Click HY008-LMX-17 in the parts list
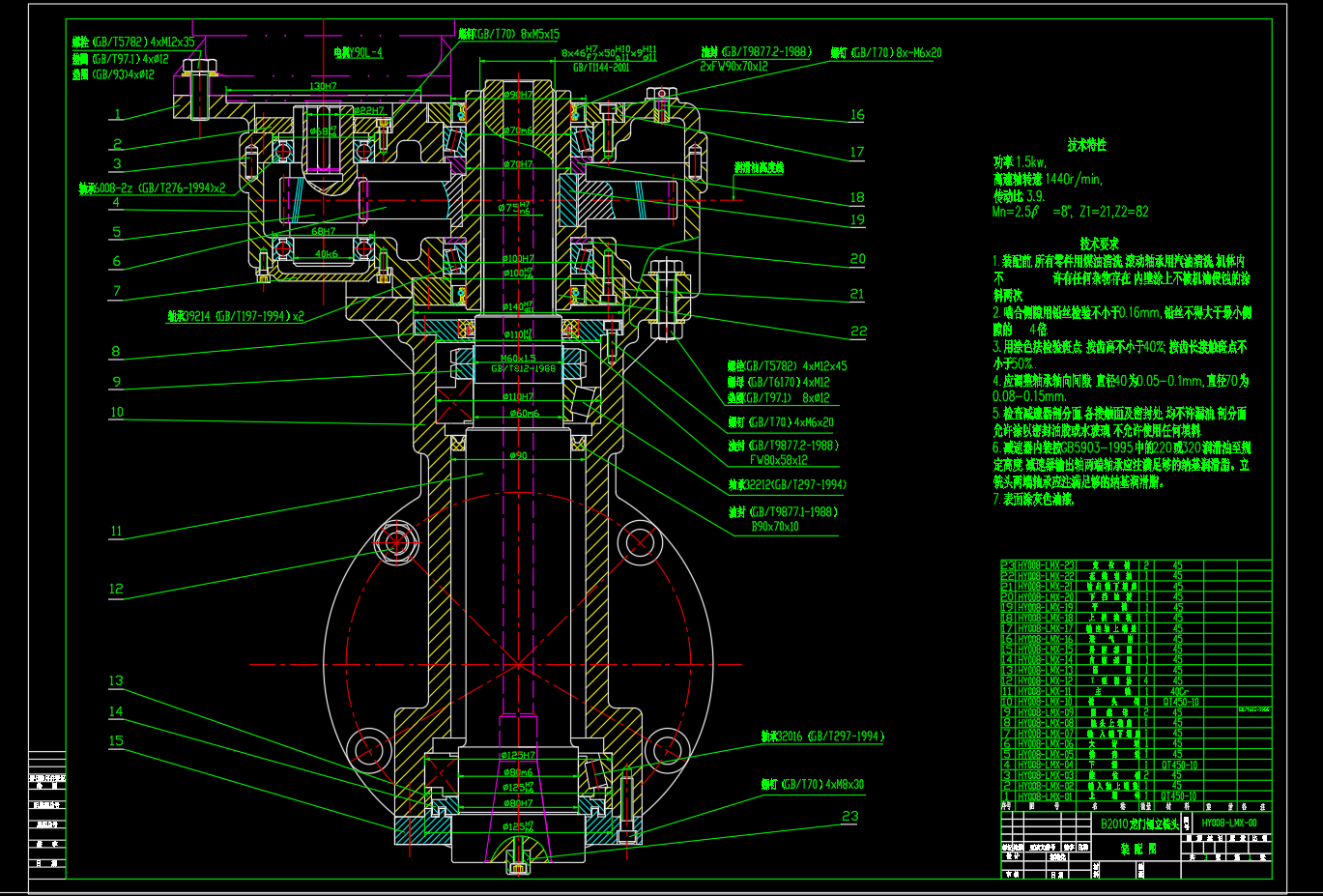Screen dimensions: 1323x896 (x=1046, y=628)
